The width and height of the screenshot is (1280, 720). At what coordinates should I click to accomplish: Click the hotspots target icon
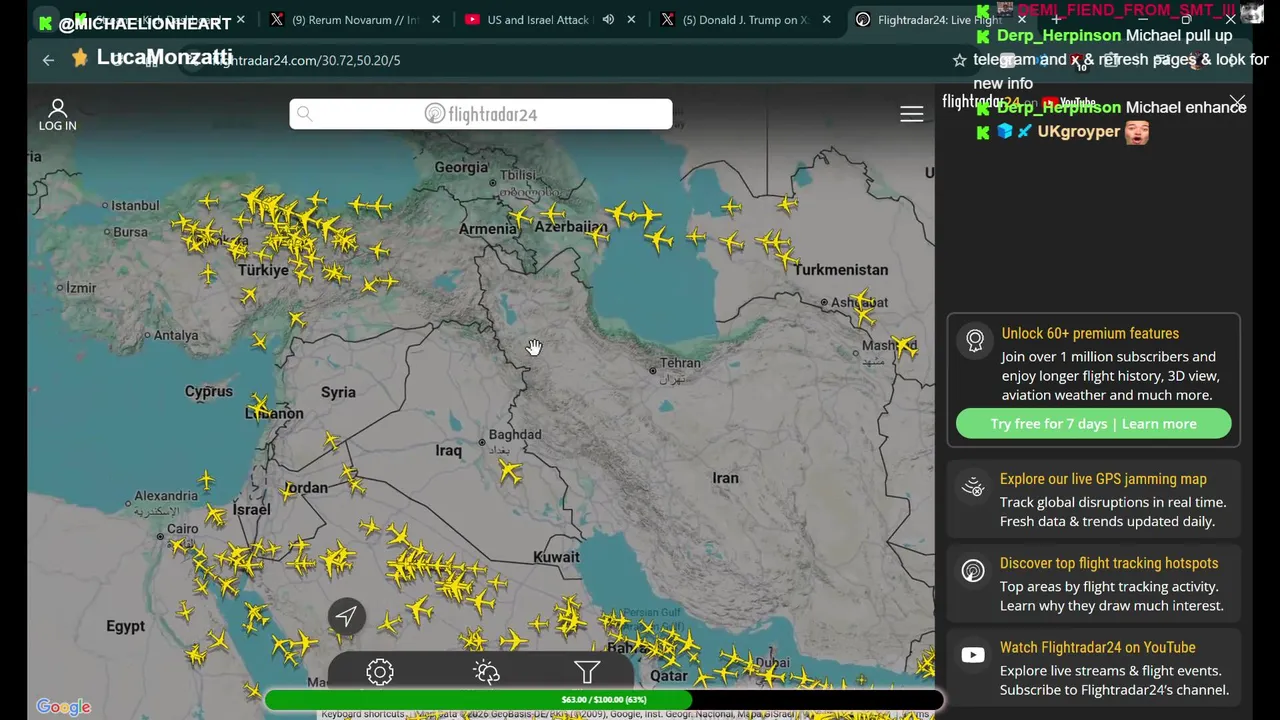pyautogui.click(x=973, y=571)
